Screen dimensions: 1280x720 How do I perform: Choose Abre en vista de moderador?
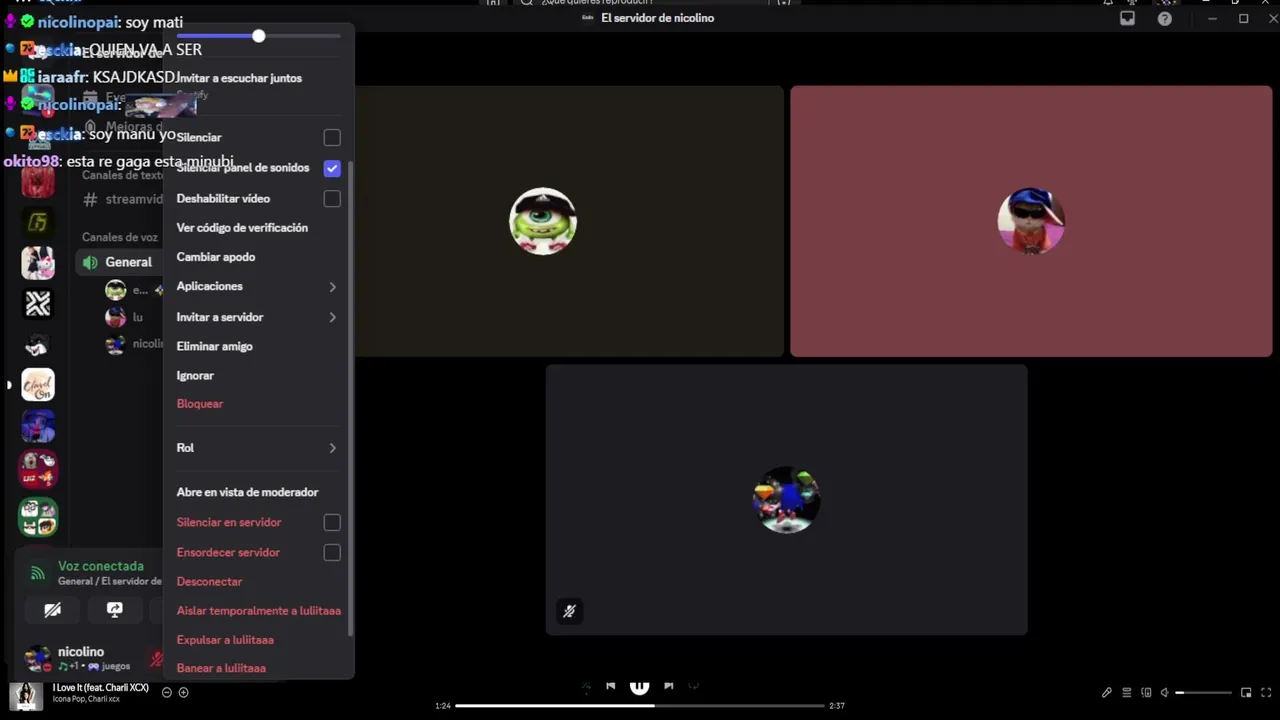coord(247,492)
